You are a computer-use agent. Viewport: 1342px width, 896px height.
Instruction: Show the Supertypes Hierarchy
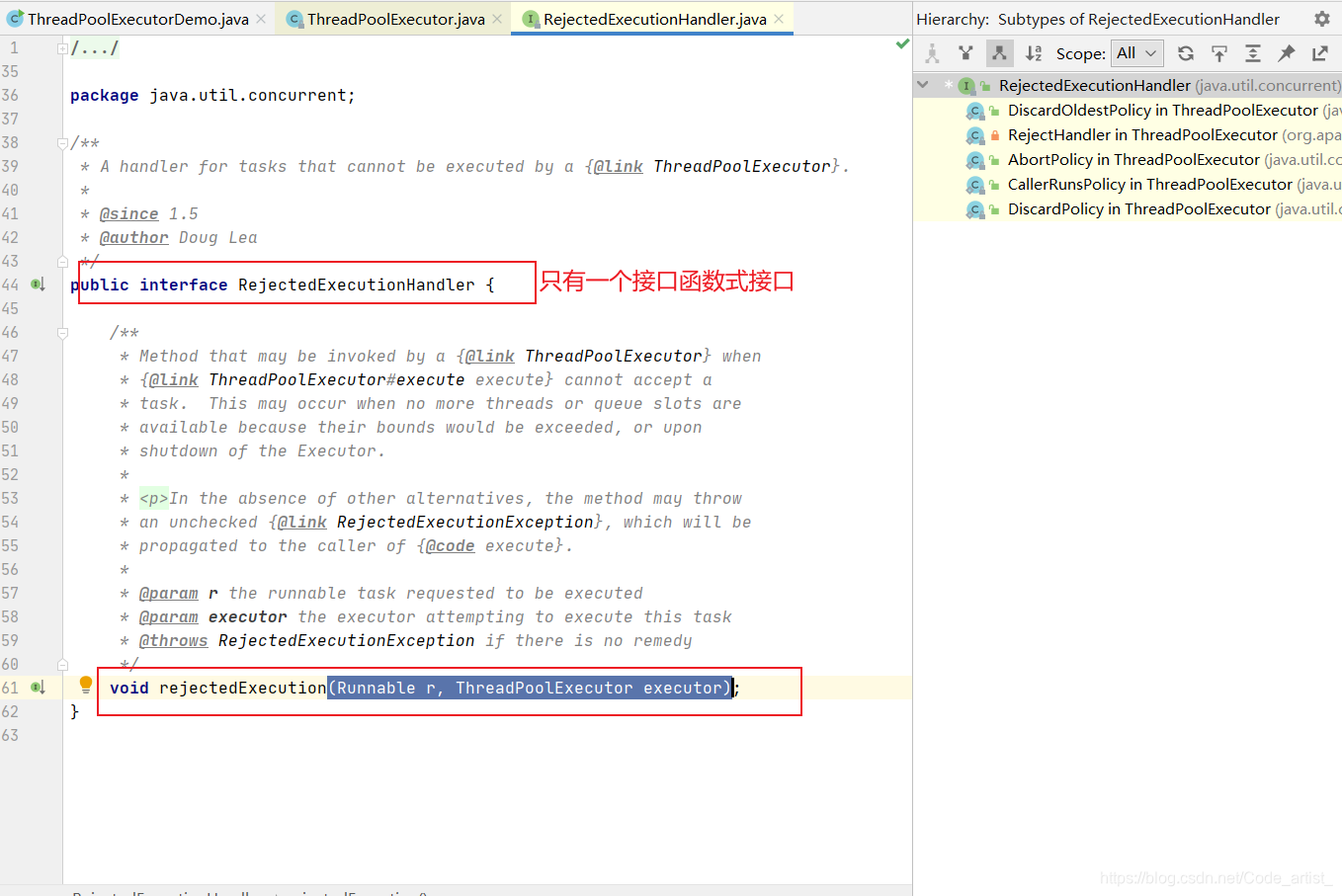965,53
